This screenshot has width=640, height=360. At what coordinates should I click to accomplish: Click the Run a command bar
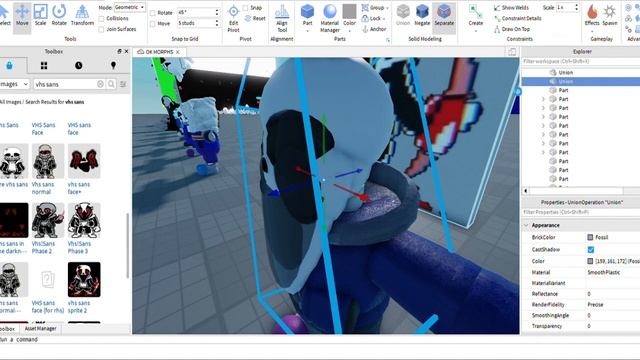coord(320,339)
